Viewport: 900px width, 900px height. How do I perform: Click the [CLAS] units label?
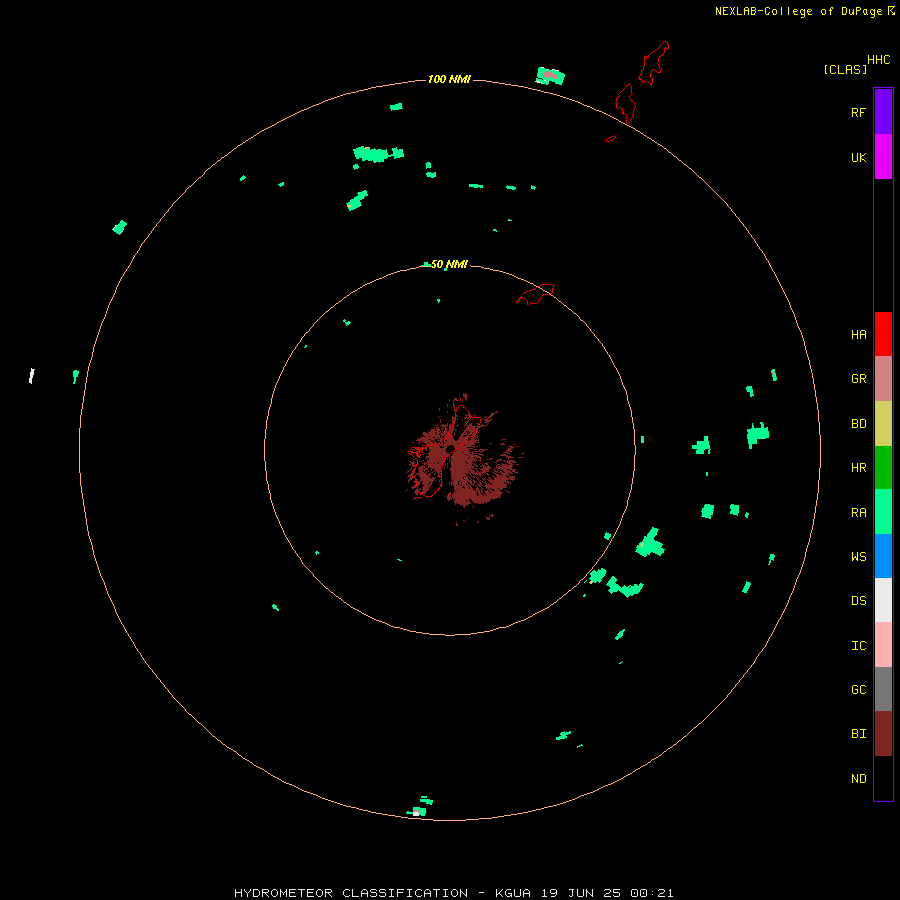tap(845, 69)
